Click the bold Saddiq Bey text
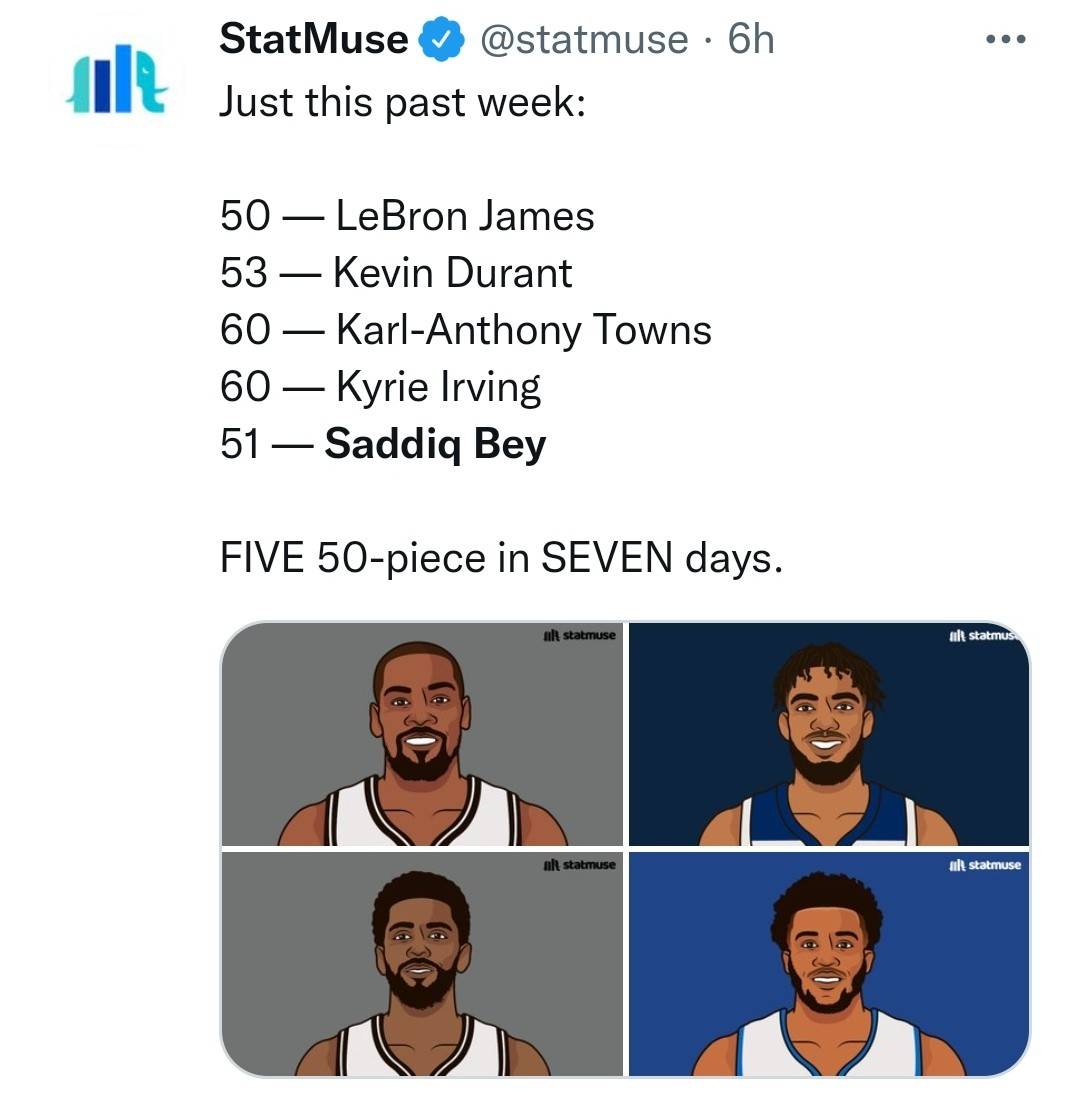 tap(435, 444)
